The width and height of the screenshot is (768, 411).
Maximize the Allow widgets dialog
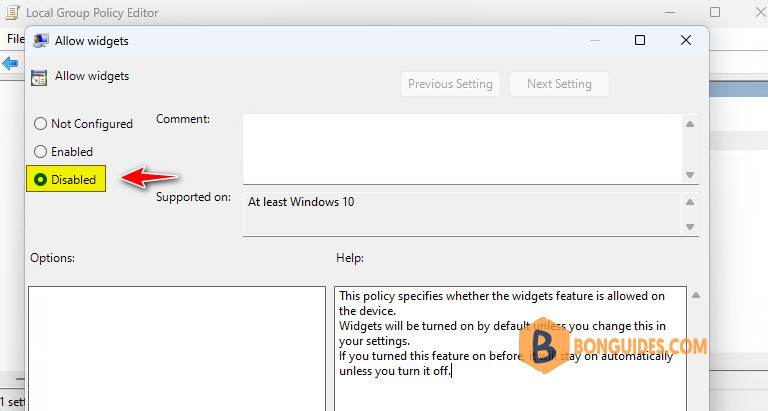(x=640, y=40)
